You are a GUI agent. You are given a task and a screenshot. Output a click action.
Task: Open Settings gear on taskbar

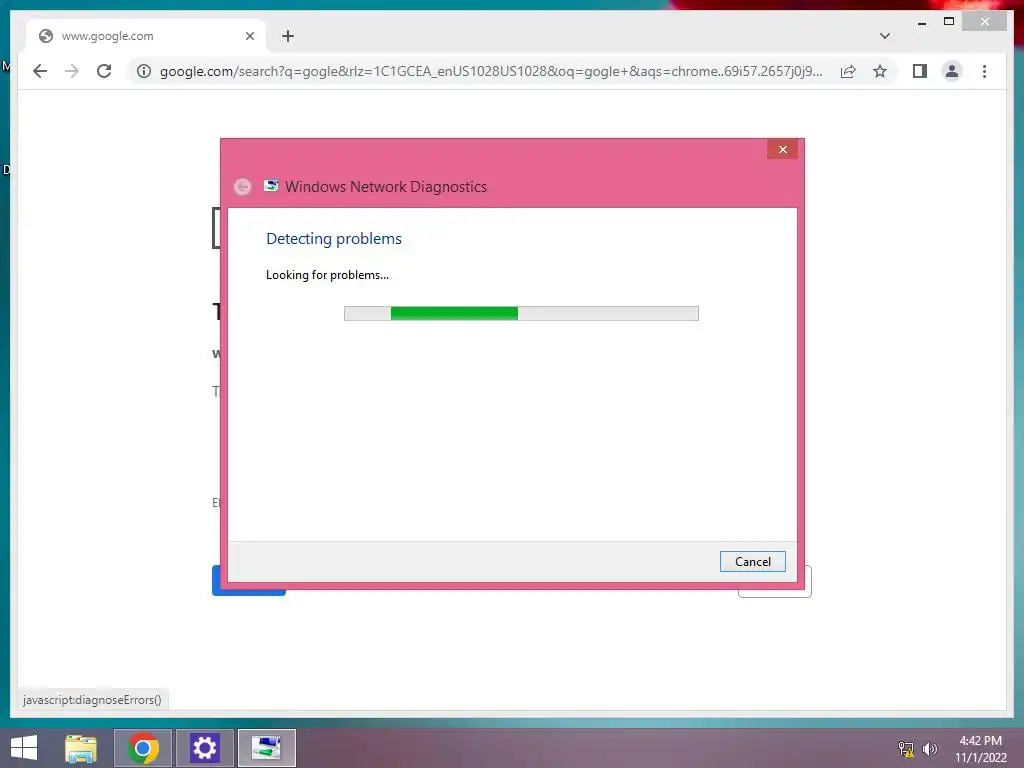pyautogui.click(x=204, y=748)
